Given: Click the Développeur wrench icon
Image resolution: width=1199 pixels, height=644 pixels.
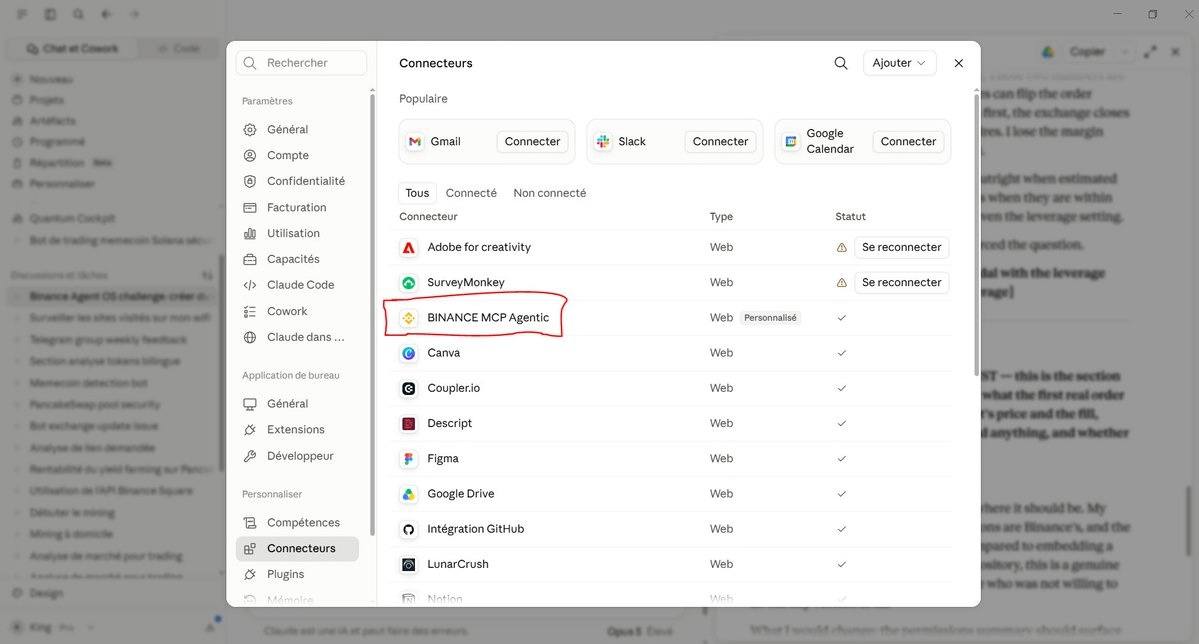Looking at the screenshot, I should tap(250, 456).
